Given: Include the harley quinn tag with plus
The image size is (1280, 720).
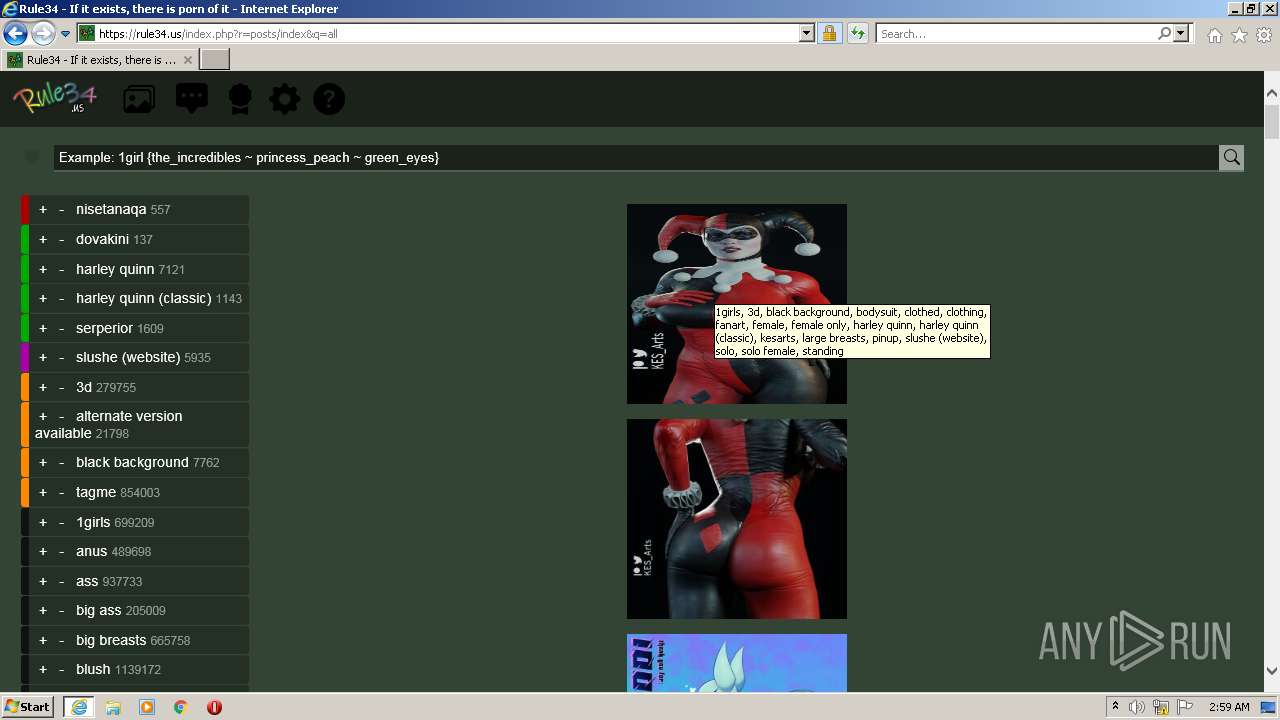Looking at the screenshot, I should point(43,269).
